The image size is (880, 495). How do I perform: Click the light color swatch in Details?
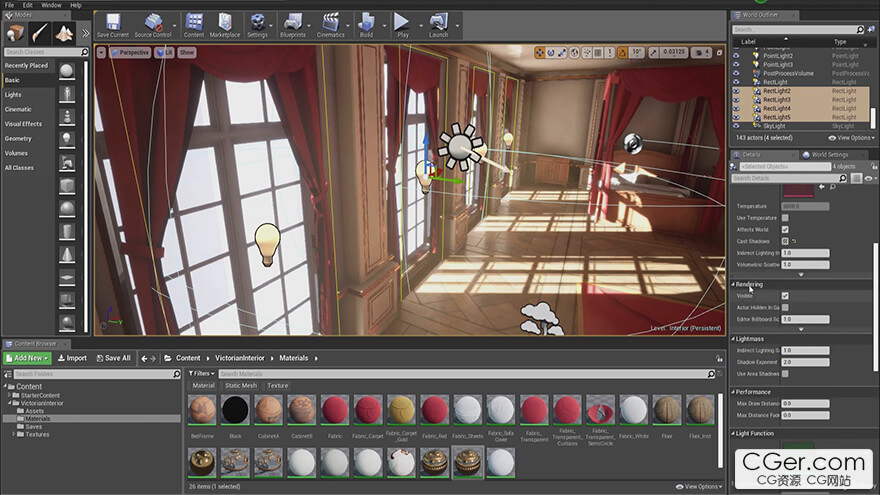(797, 189)
